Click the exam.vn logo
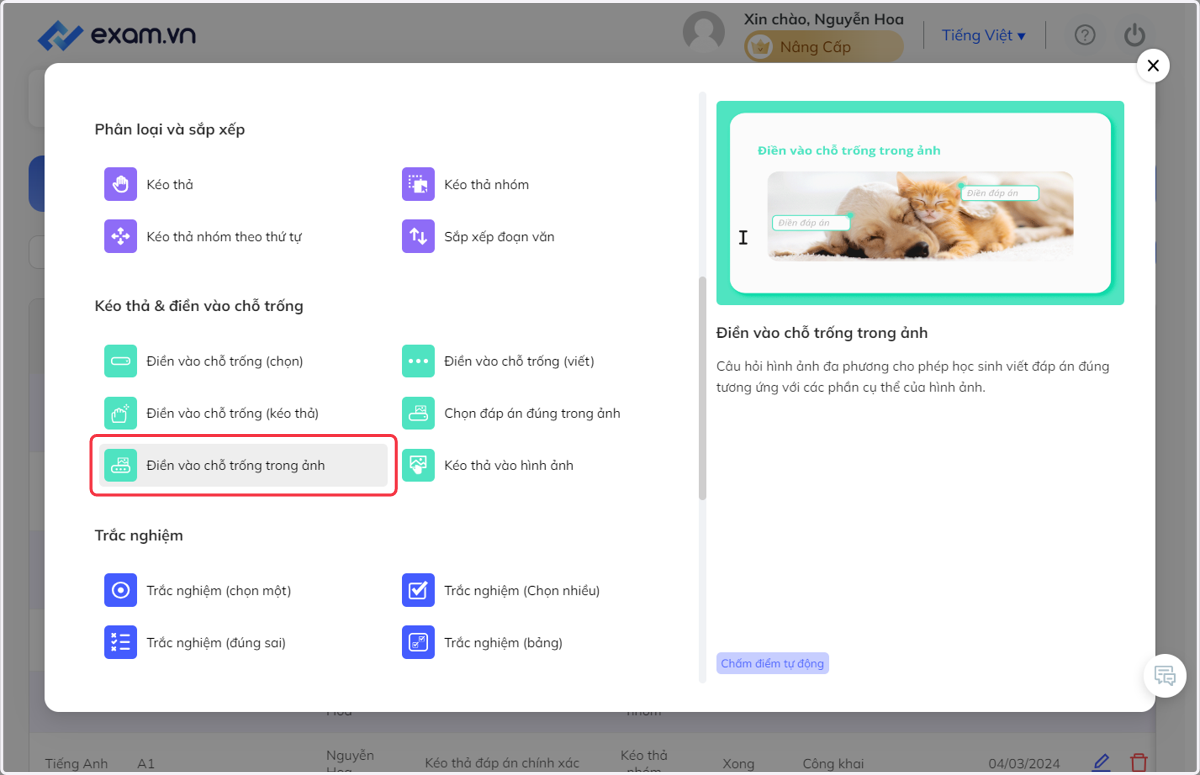This screenshot has width=1200, height=775. click(116, 35)
